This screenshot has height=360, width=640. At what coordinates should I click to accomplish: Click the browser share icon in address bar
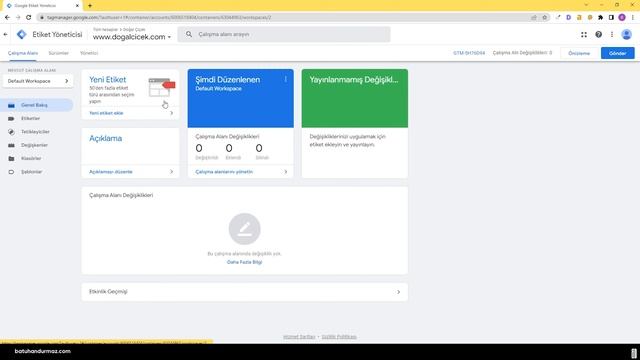point(534,18)
